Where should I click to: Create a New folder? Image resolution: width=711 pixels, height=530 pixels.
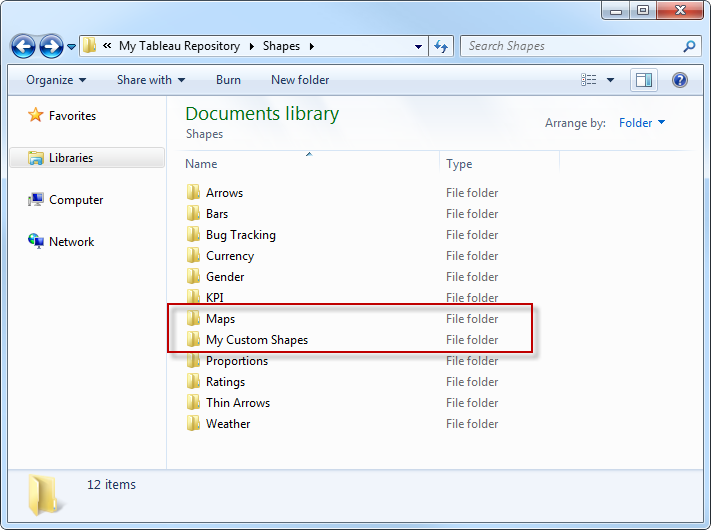(300, 80)
